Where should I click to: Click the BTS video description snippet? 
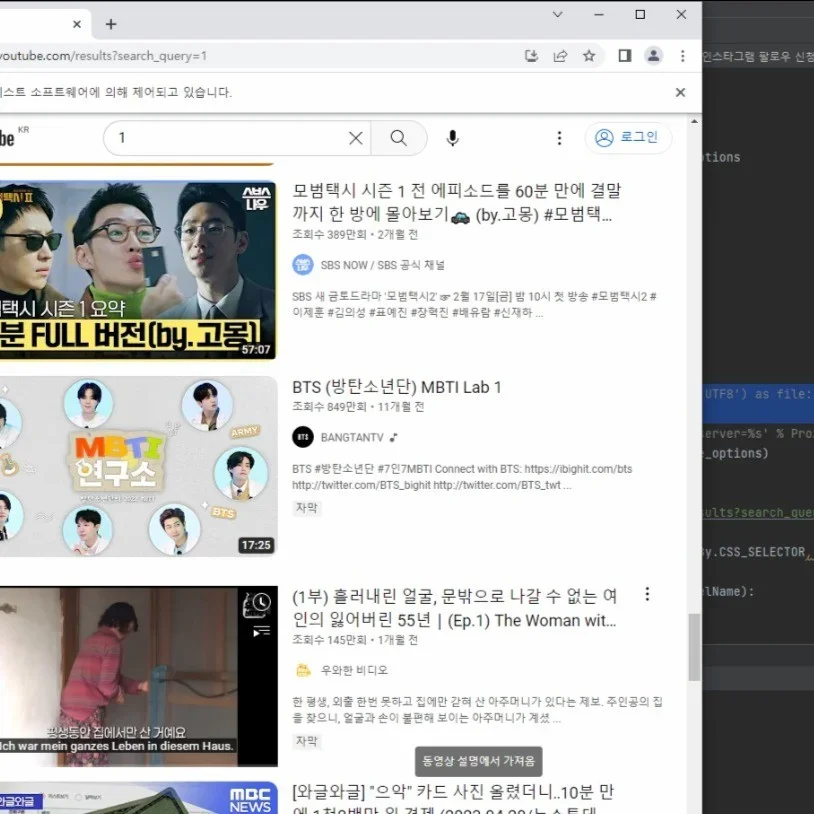click(x=462, y=477)
